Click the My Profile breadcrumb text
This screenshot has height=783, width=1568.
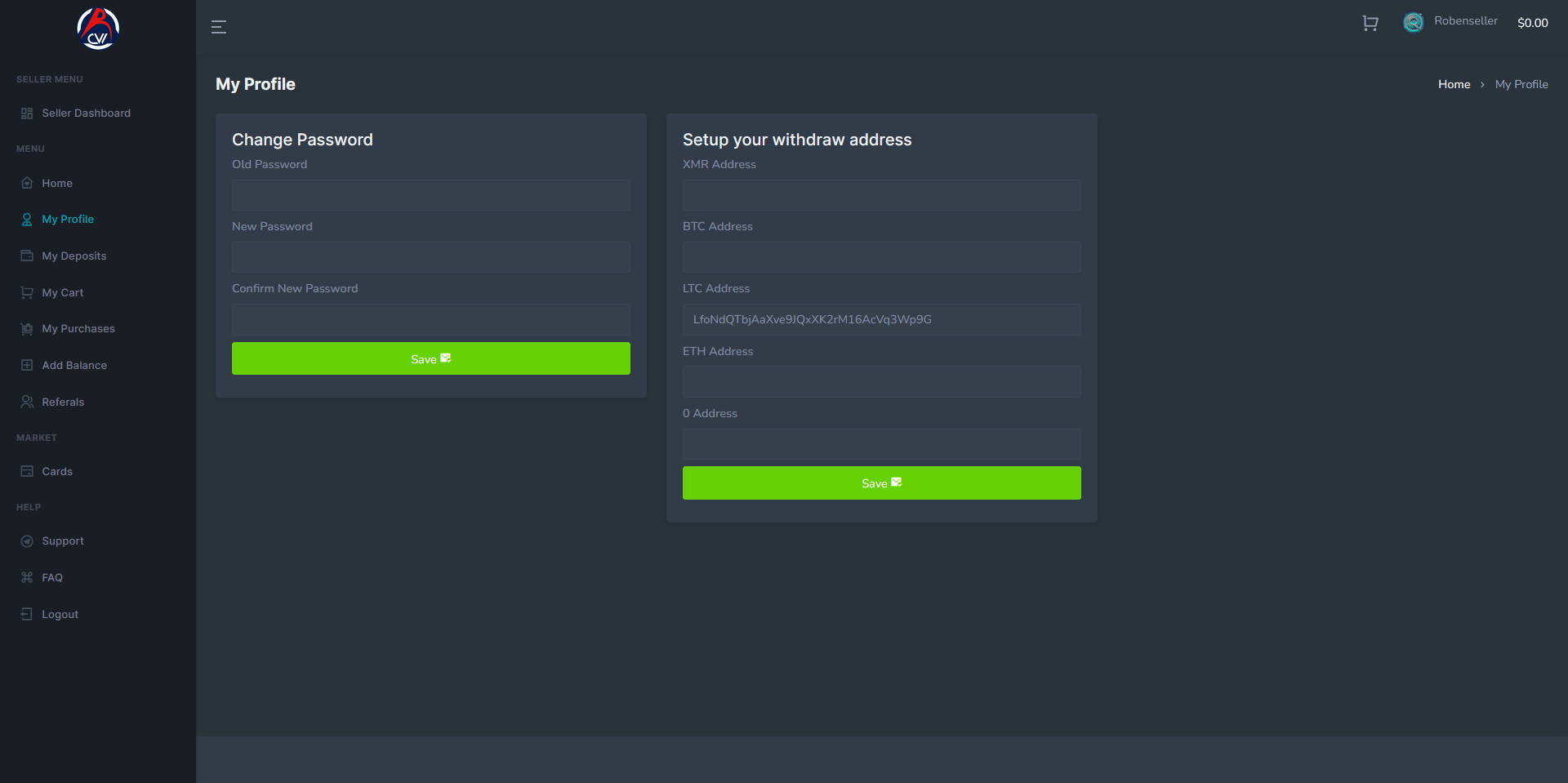[x=1521, y=84]
